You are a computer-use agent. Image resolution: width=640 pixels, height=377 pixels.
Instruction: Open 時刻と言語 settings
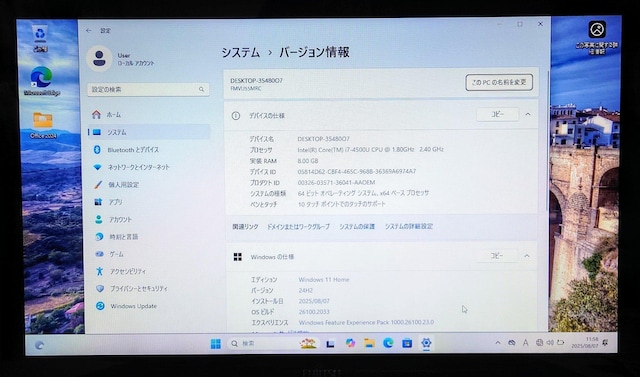149,237
